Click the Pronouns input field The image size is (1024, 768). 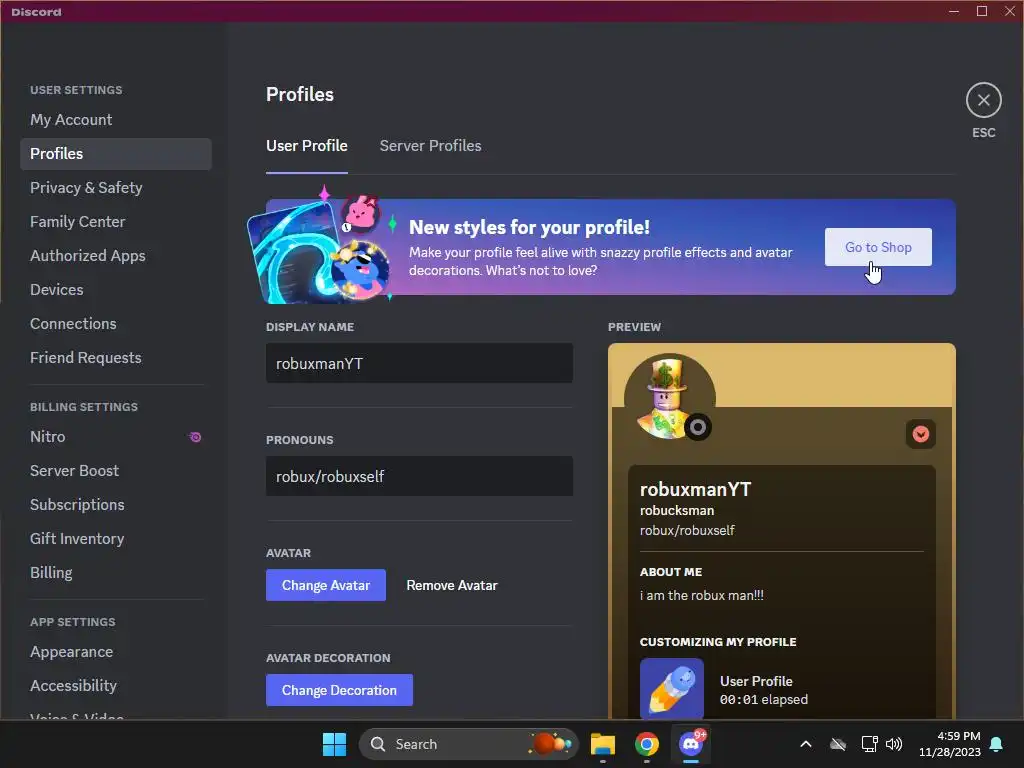[x=419, y=477]
